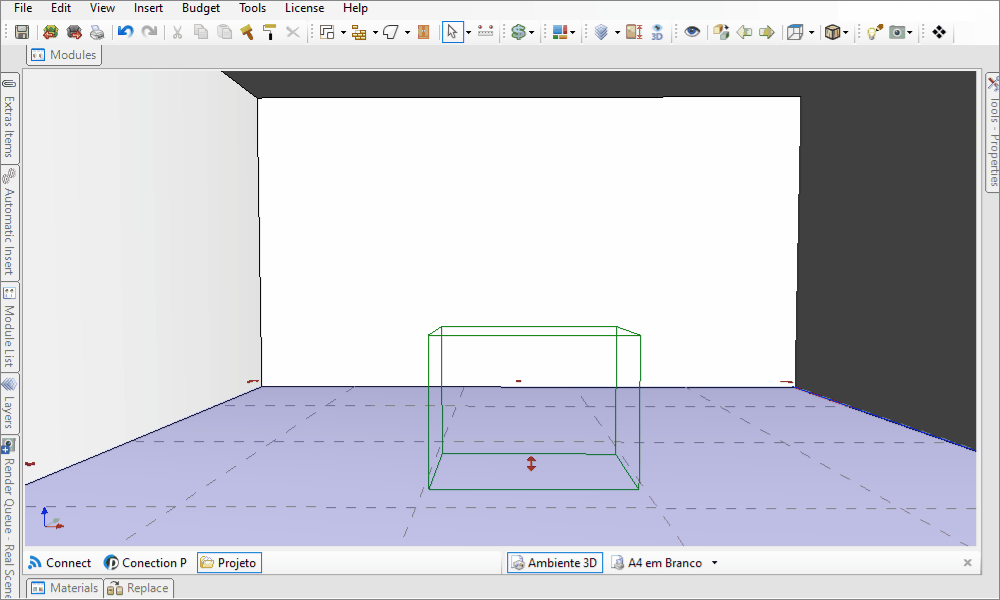The width and height of the screenshot is (1000, 600).
Task: Click the grayed Redo arrow
Action: [x=149, y=32]
